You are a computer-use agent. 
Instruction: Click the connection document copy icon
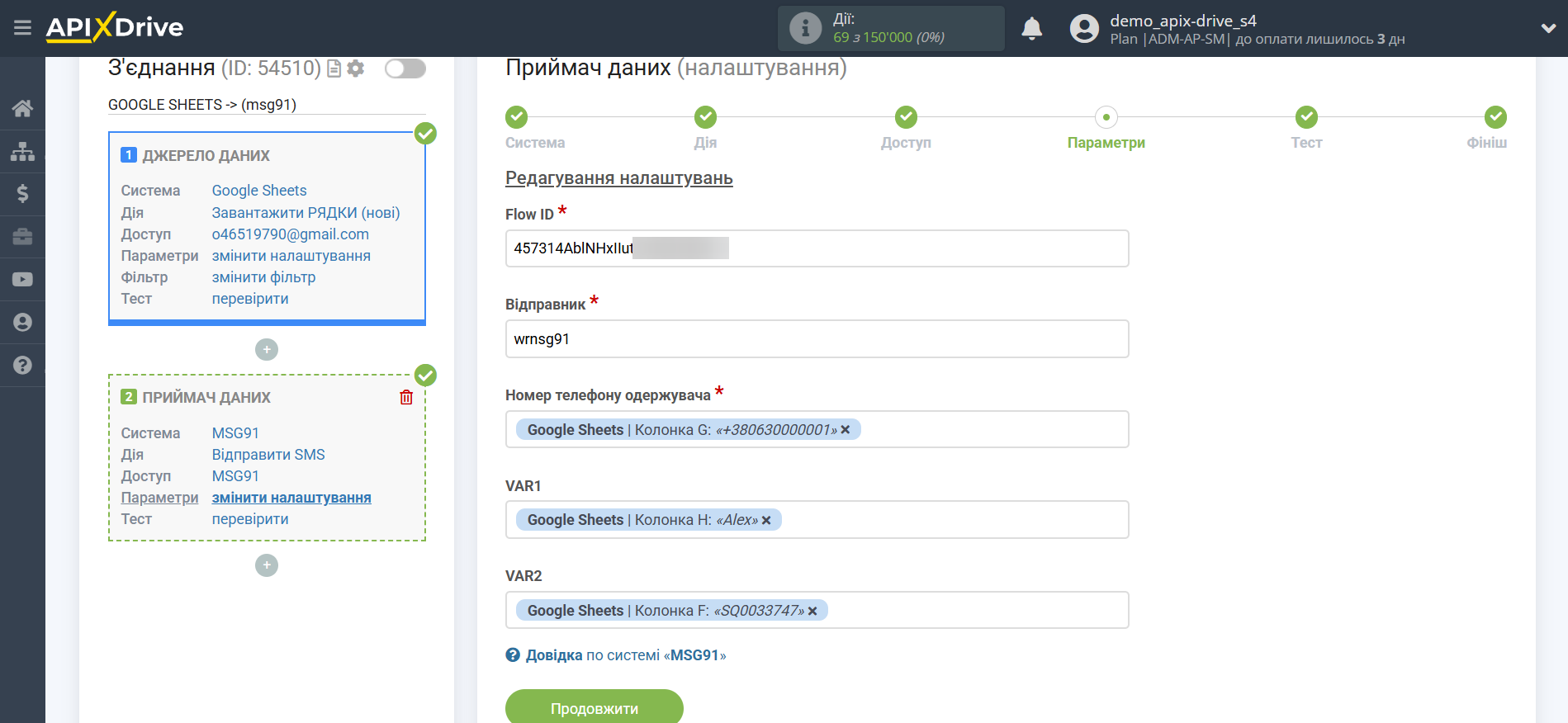point(334,69)
